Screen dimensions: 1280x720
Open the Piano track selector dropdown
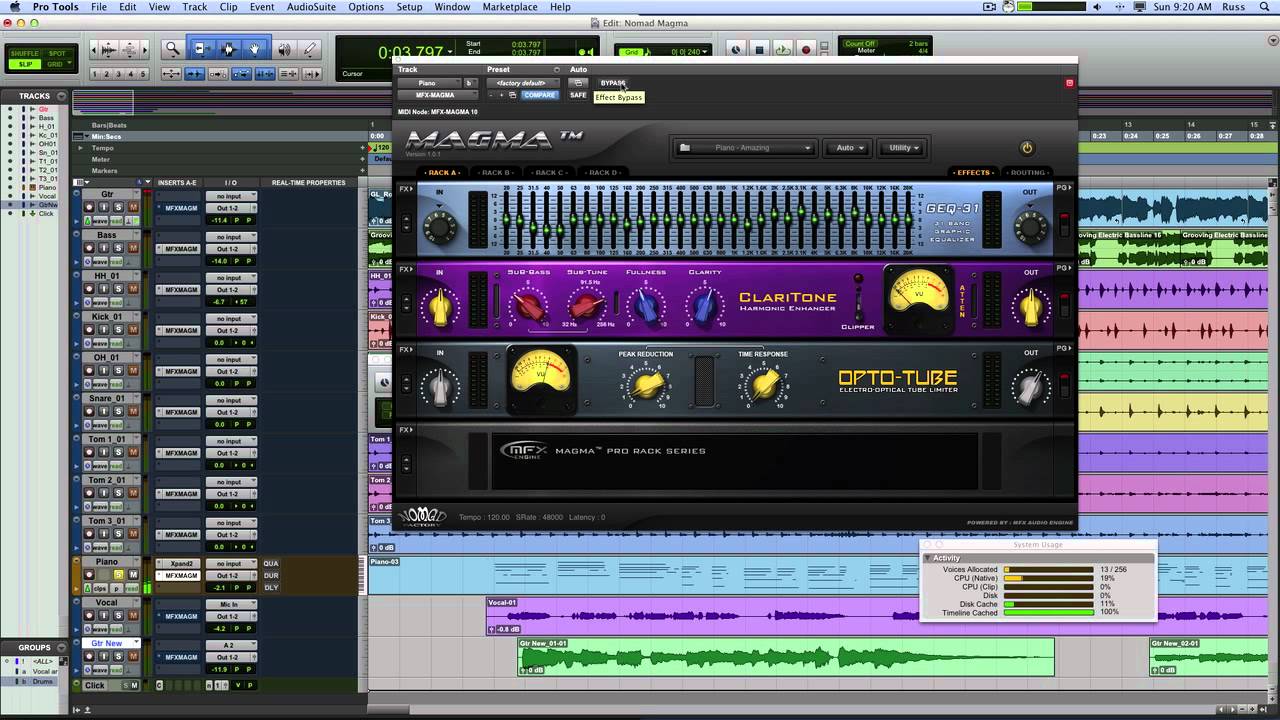pos(429,83)
